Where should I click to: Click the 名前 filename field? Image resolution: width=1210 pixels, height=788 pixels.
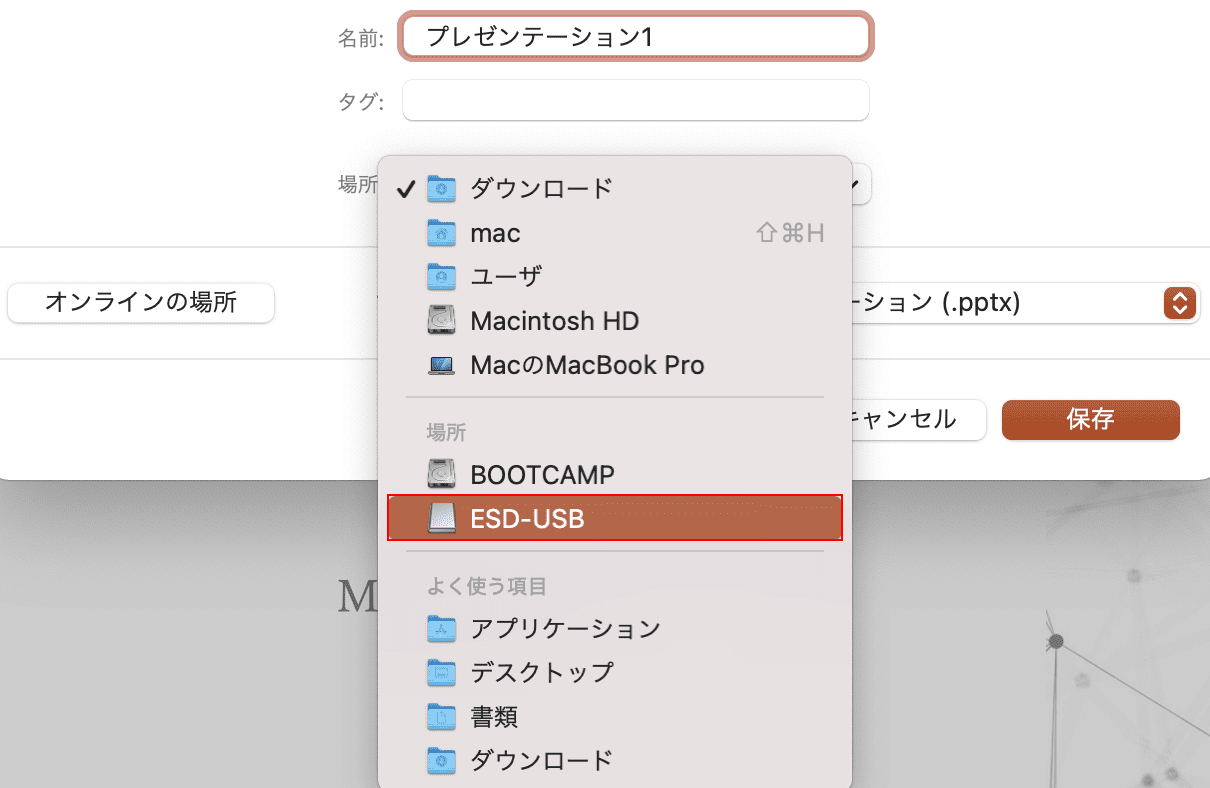coord(636,37)
